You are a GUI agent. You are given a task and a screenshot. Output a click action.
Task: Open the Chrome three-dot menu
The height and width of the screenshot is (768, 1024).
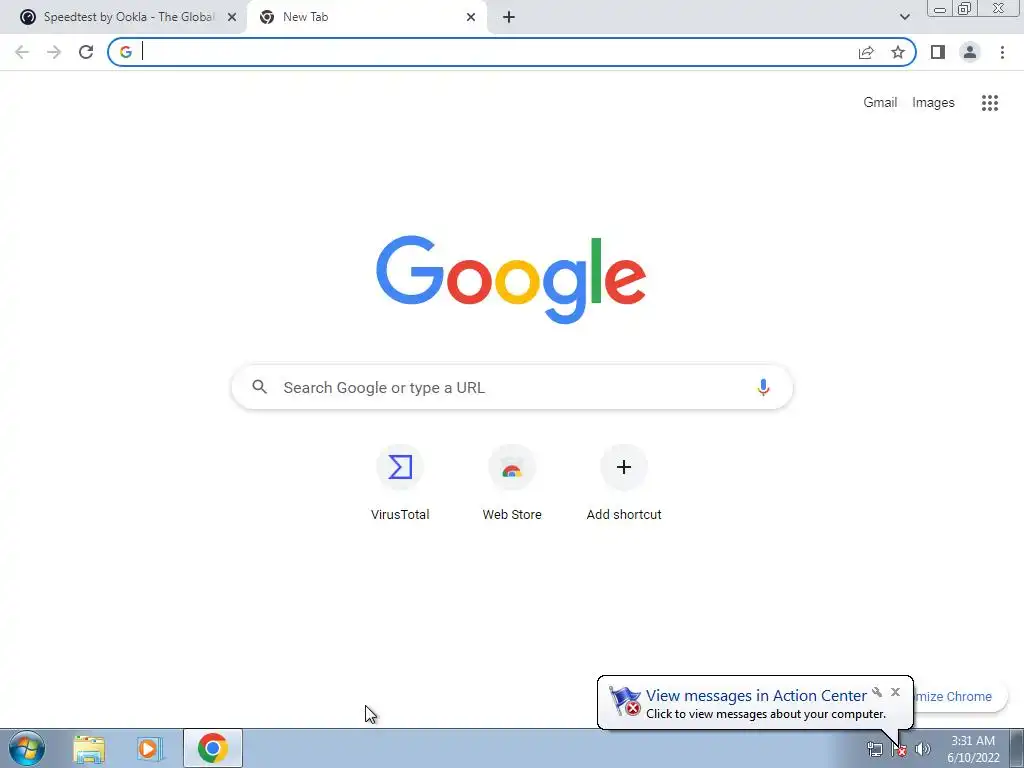coord(1002,52)
